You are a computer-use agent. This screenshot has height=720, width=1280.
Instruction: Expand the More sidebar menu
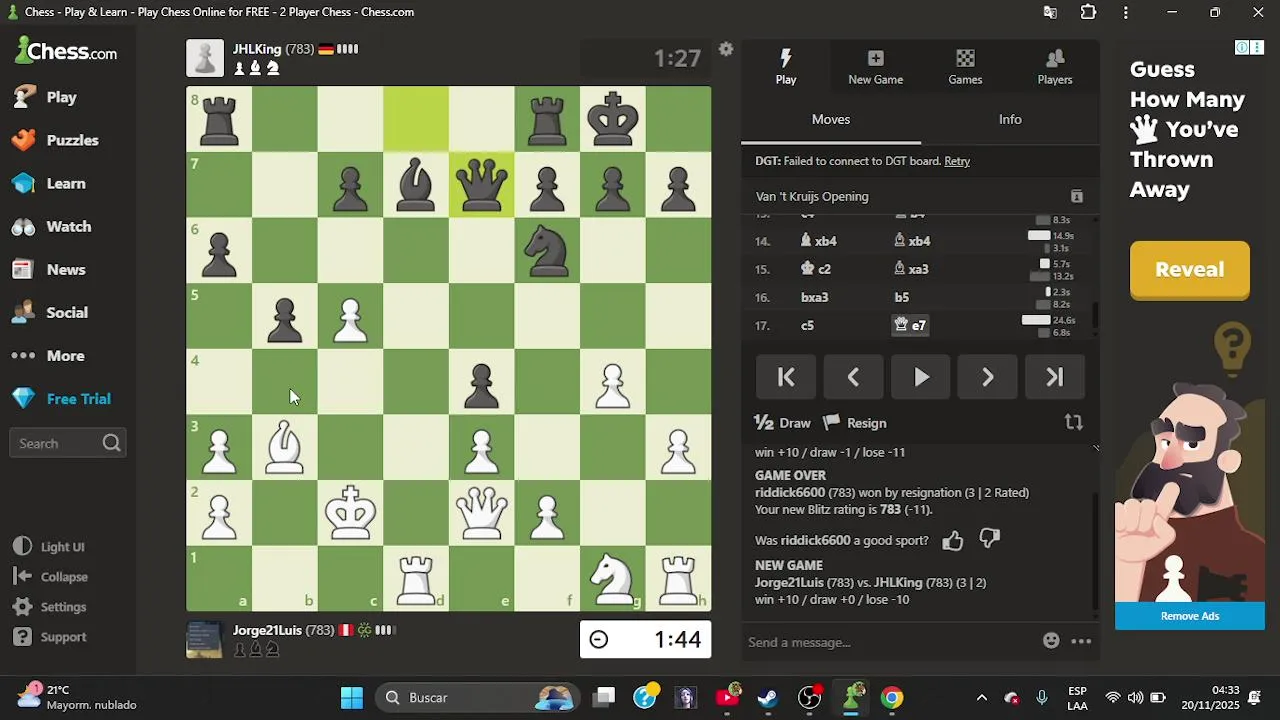(x=65, y=355)
